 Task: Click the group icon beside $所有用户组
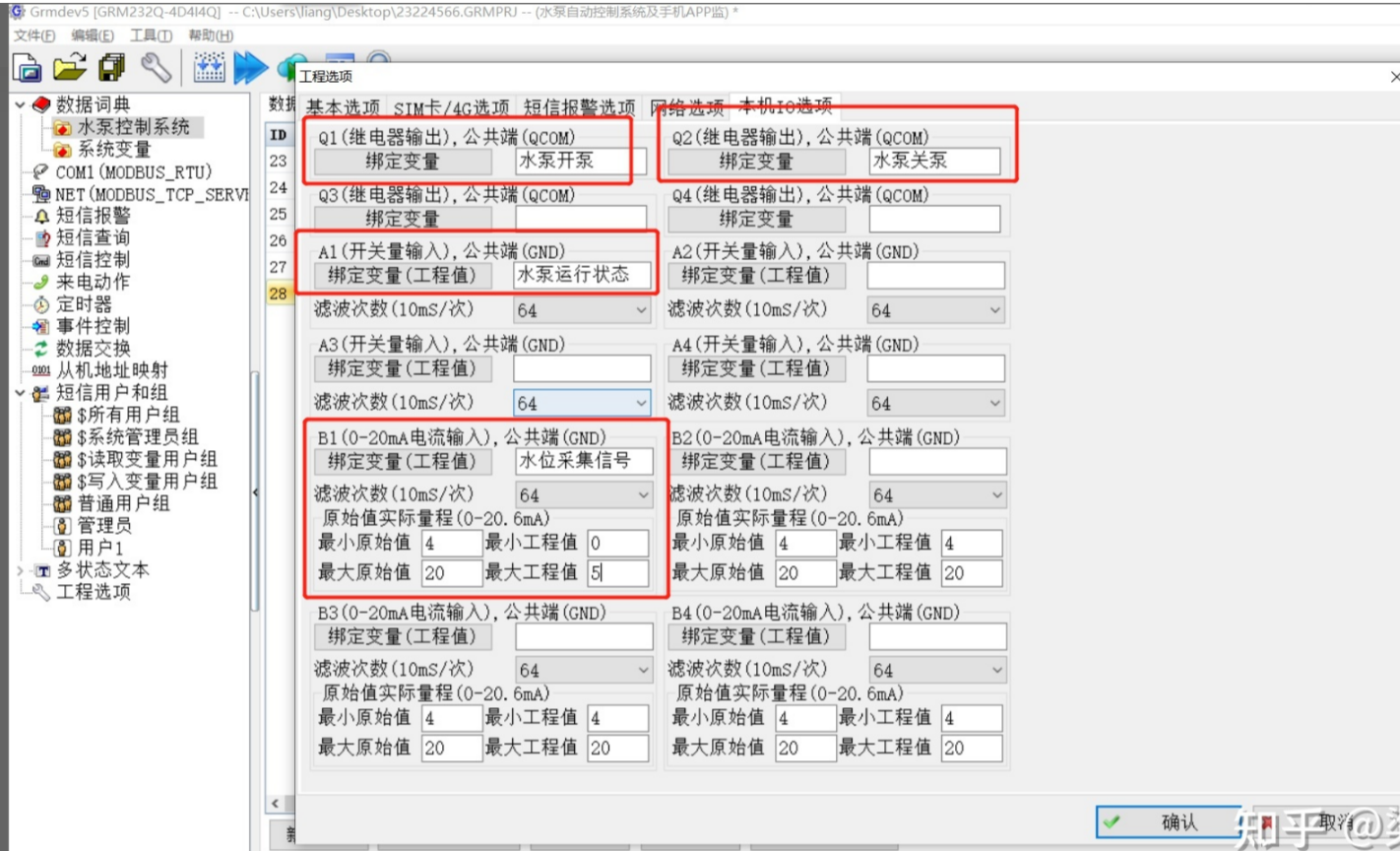(x=63, y=415)
